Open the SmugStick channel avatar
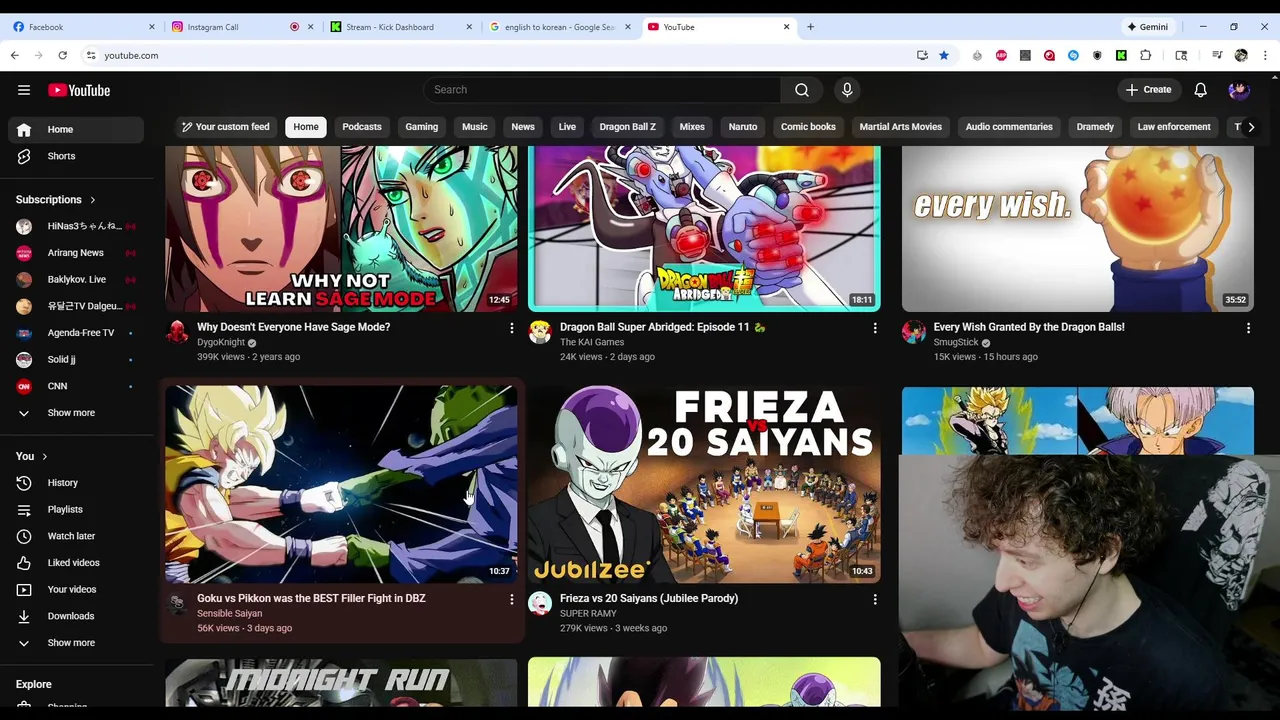Image resolution: width=1280 pixels, height=720 pixels. (914, 333)
